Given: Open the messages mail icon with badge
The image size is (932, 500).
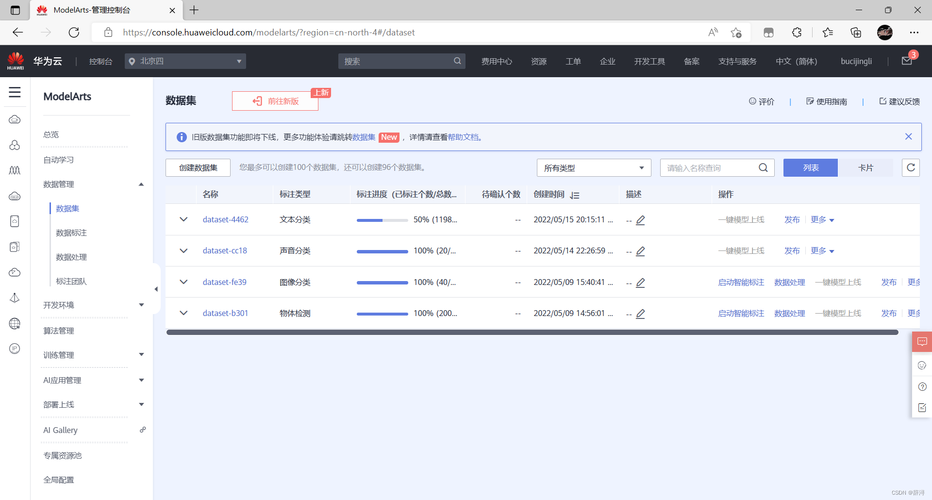Looking at the screenshot, I should pyautogui.click(x=907, y=61).
